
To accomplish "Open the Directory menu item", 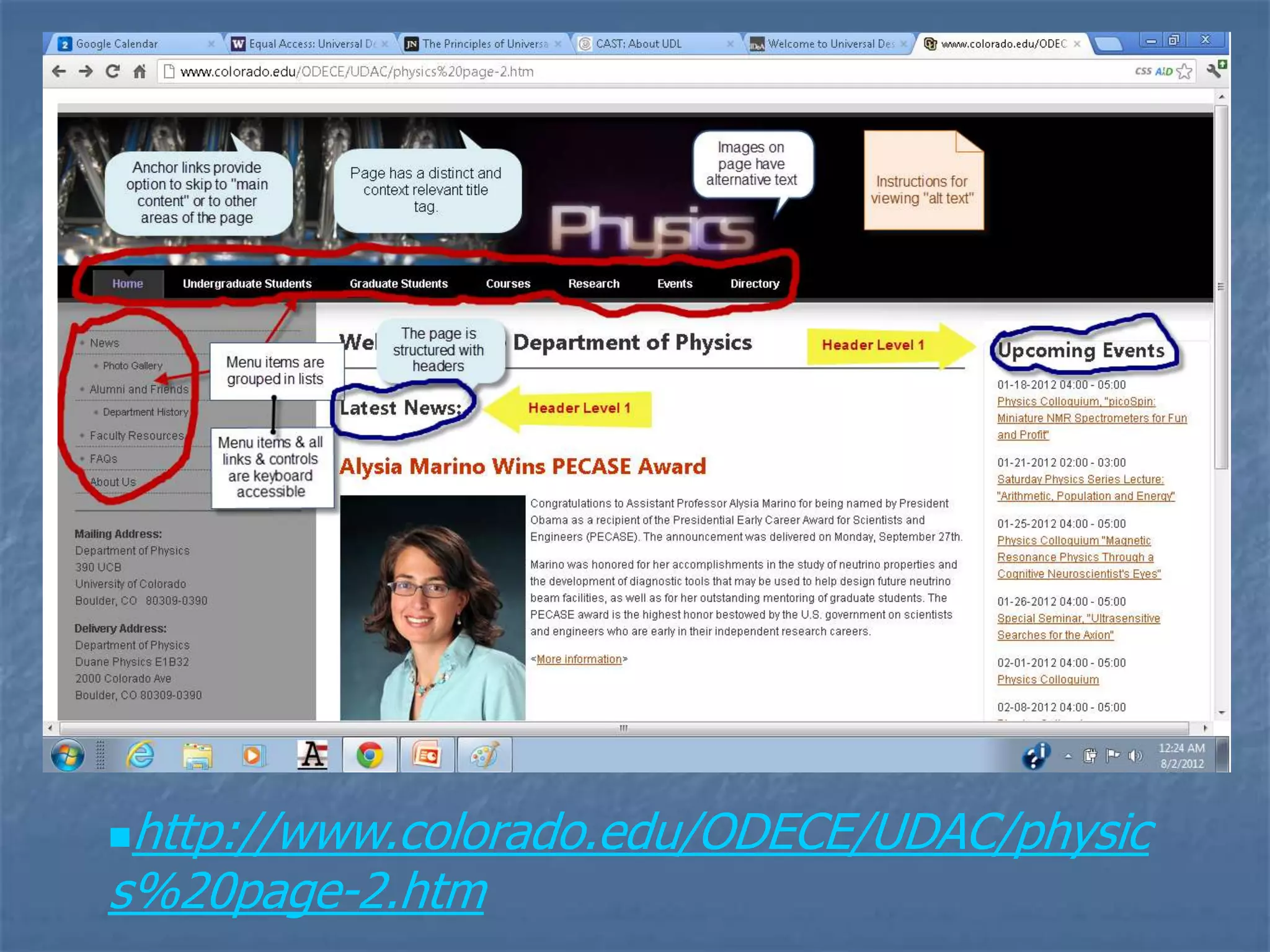I will click(x=755, y=284).
